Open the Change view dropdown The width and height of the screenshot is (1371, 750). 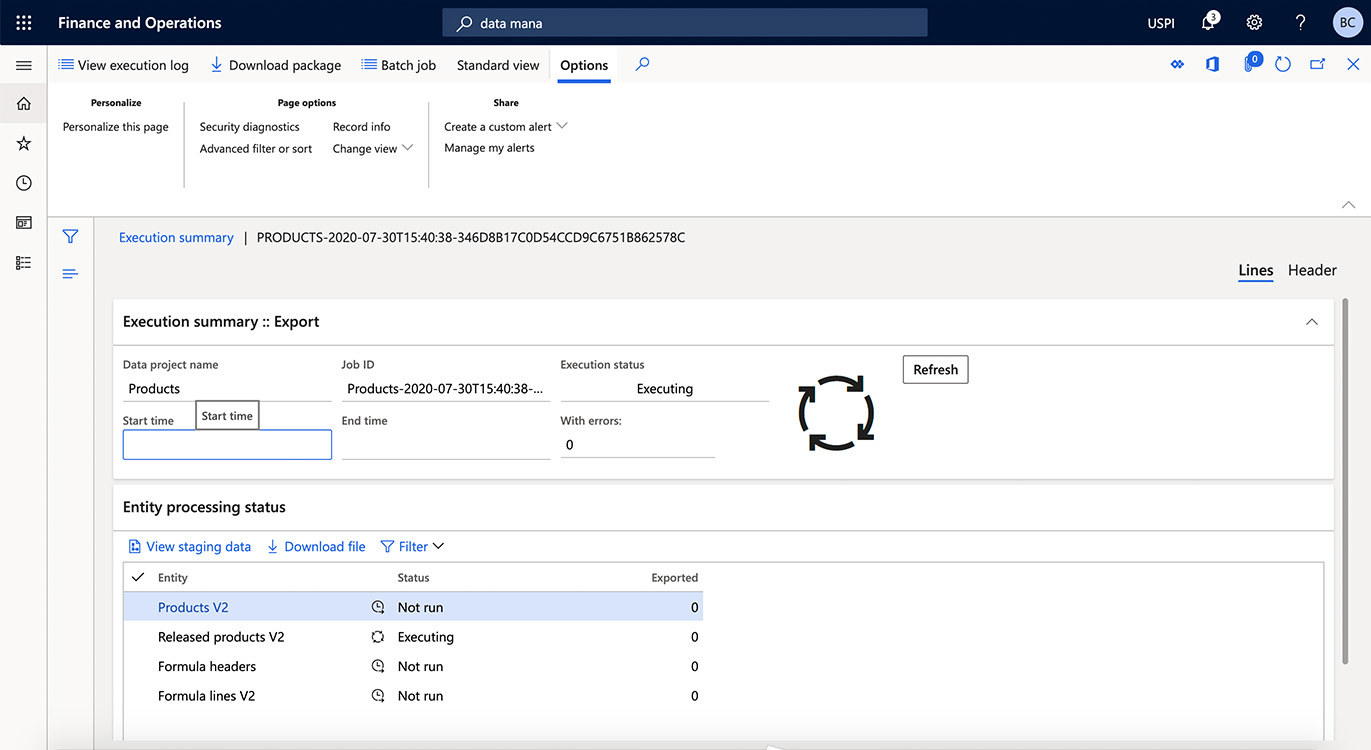click(373, 149)
